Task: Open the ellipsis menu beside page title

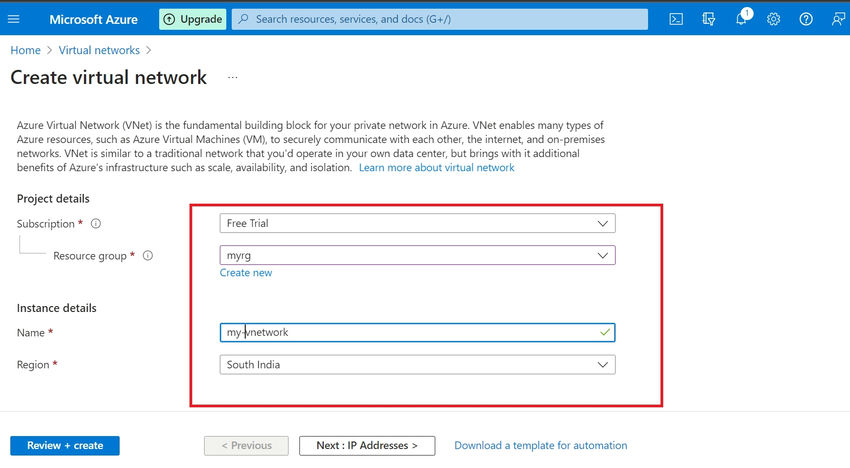Action: (233, 78)
